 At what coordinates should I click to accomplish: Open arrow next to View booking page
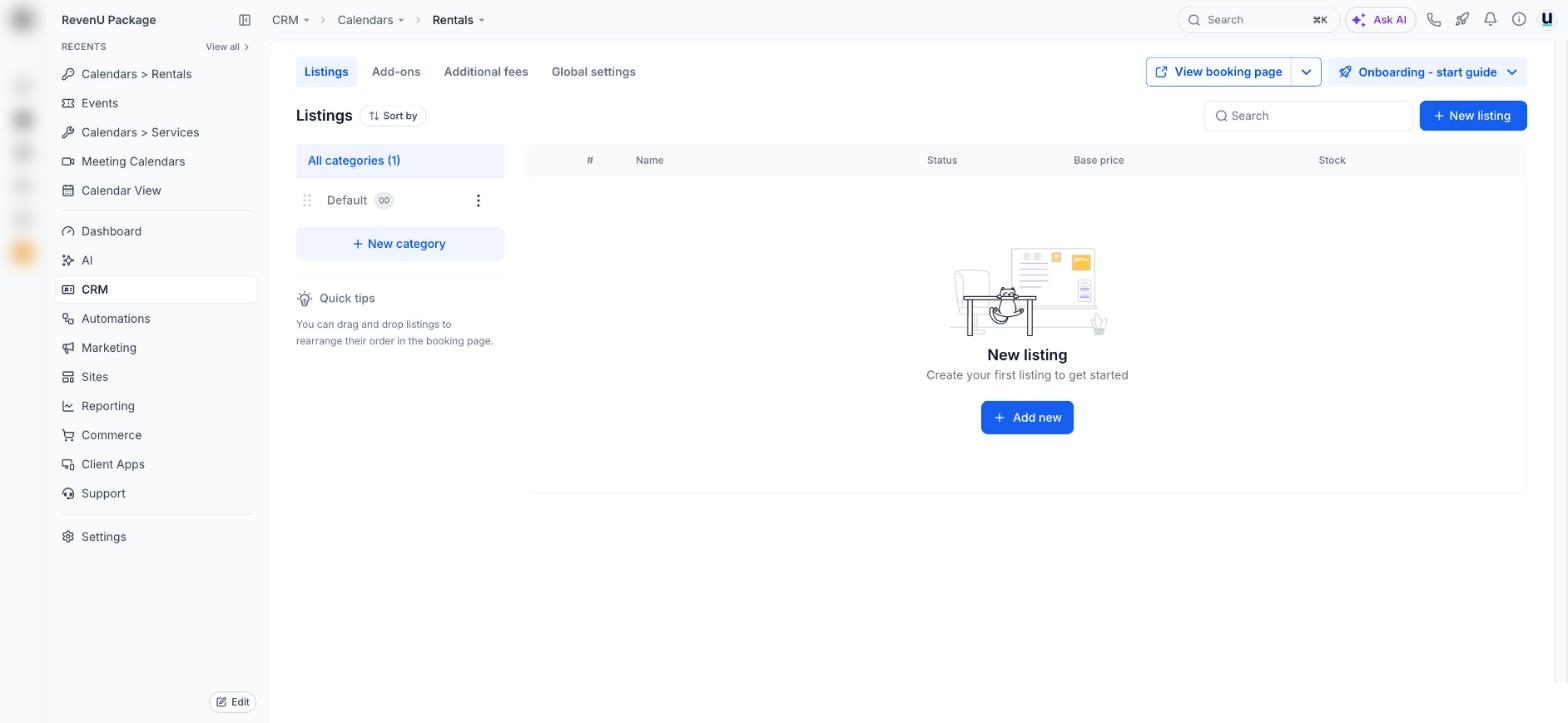pos(1306,72)
